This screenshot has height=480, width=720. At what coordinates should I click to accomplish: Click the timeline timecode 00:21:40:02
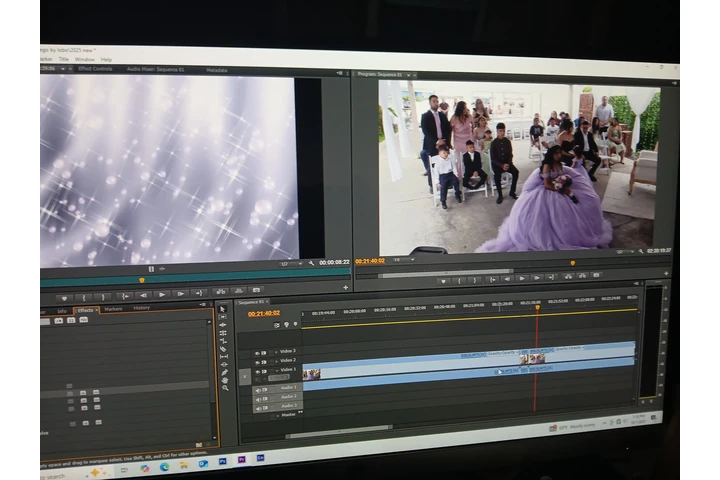264,313
